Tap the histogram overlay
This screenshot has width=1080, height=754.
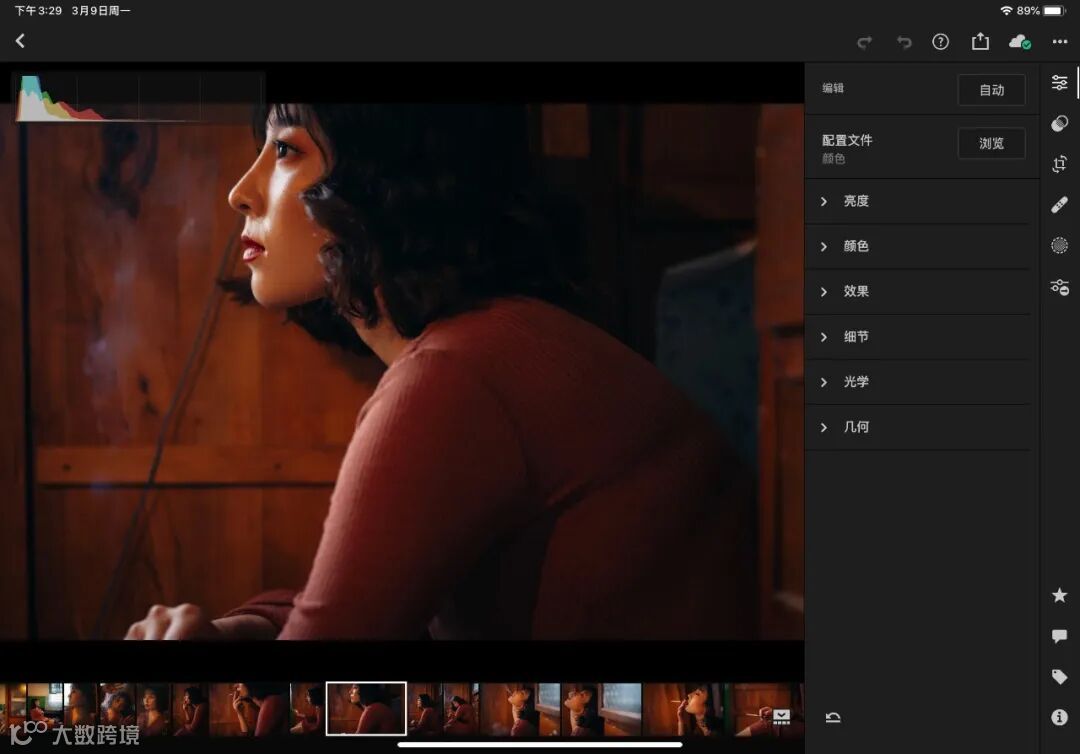139,97
